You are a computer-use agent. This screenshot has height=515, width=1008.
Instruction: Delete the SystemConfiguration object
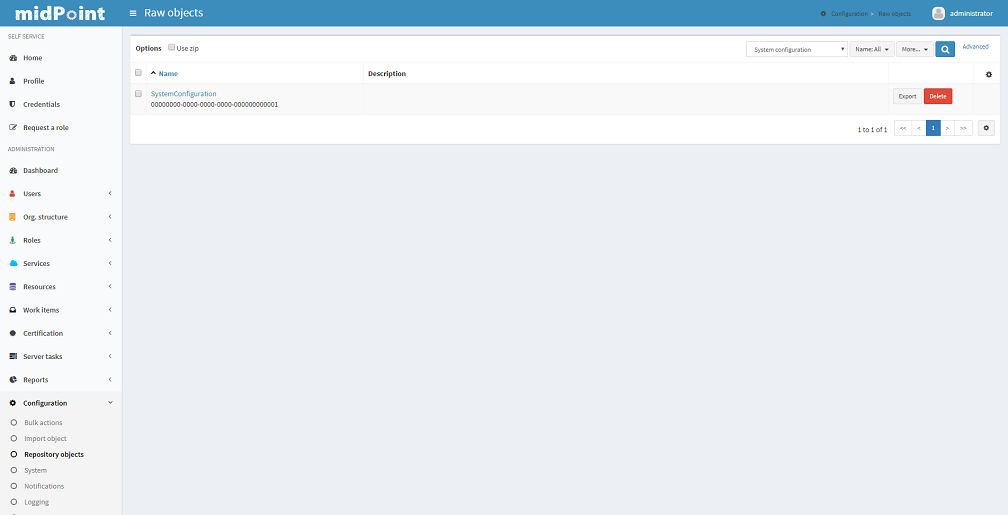938,96
